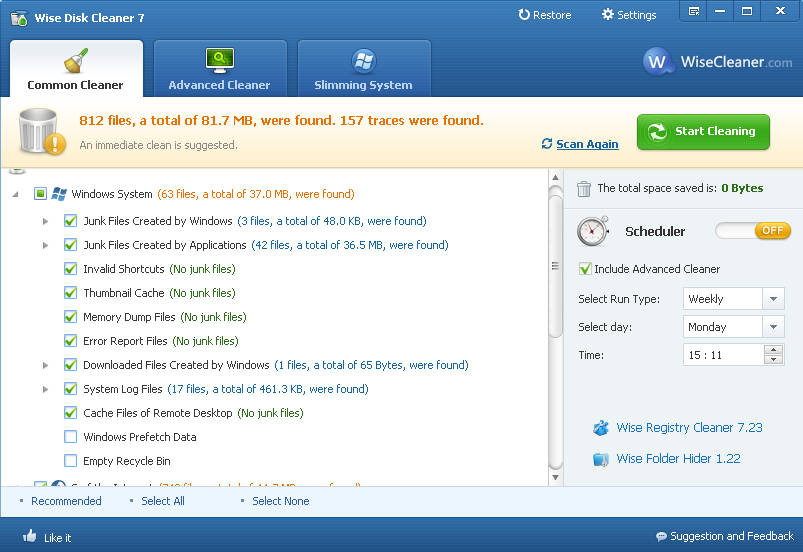Turn the Scheduler switch on

pyautogui.click(x=753, y=230)
